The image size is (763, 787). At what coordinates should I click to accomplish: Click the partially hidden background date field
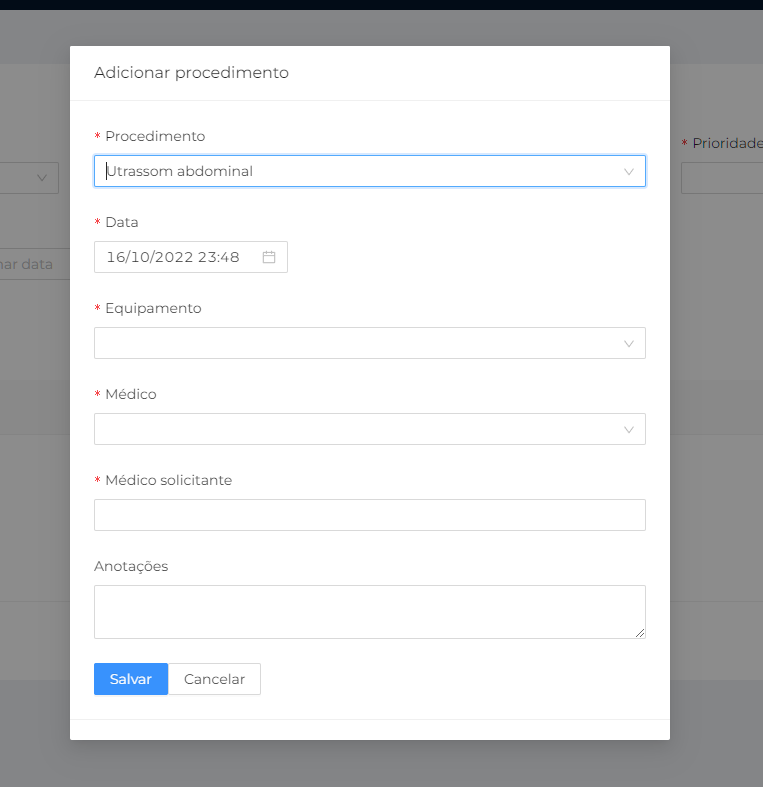click(x=30, y=264)
